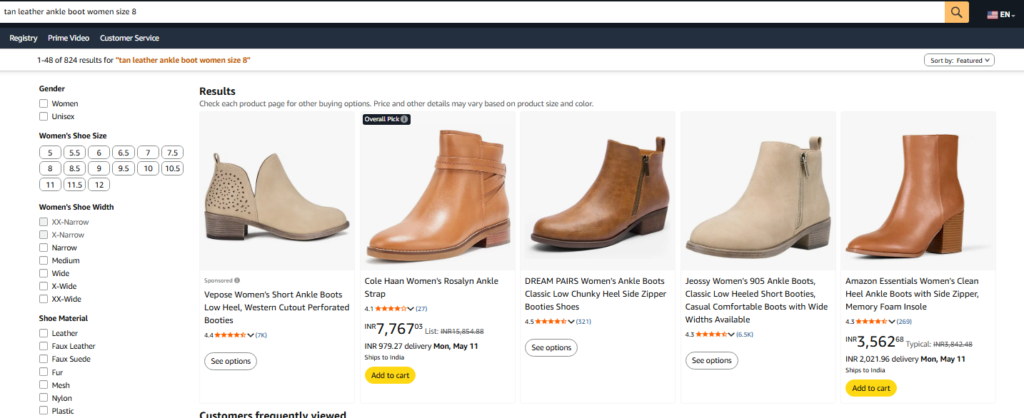1024x418 pixels.
Task: Open DREAM PAIRS brown zipper boot image
Action: [x=598, y=191]
